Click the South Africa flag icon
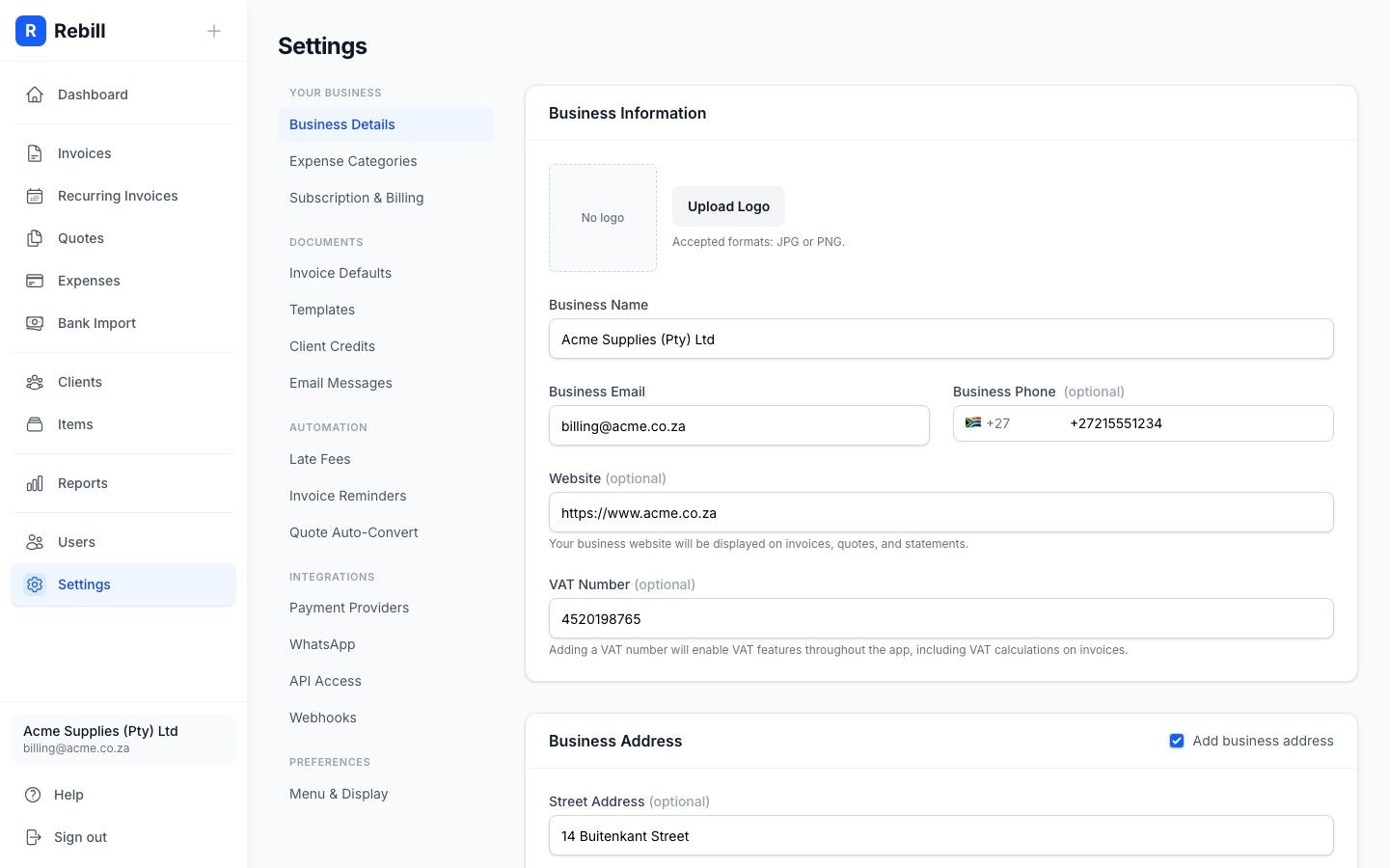Viewport: 1389px width, 868px height. pos(973,422)
